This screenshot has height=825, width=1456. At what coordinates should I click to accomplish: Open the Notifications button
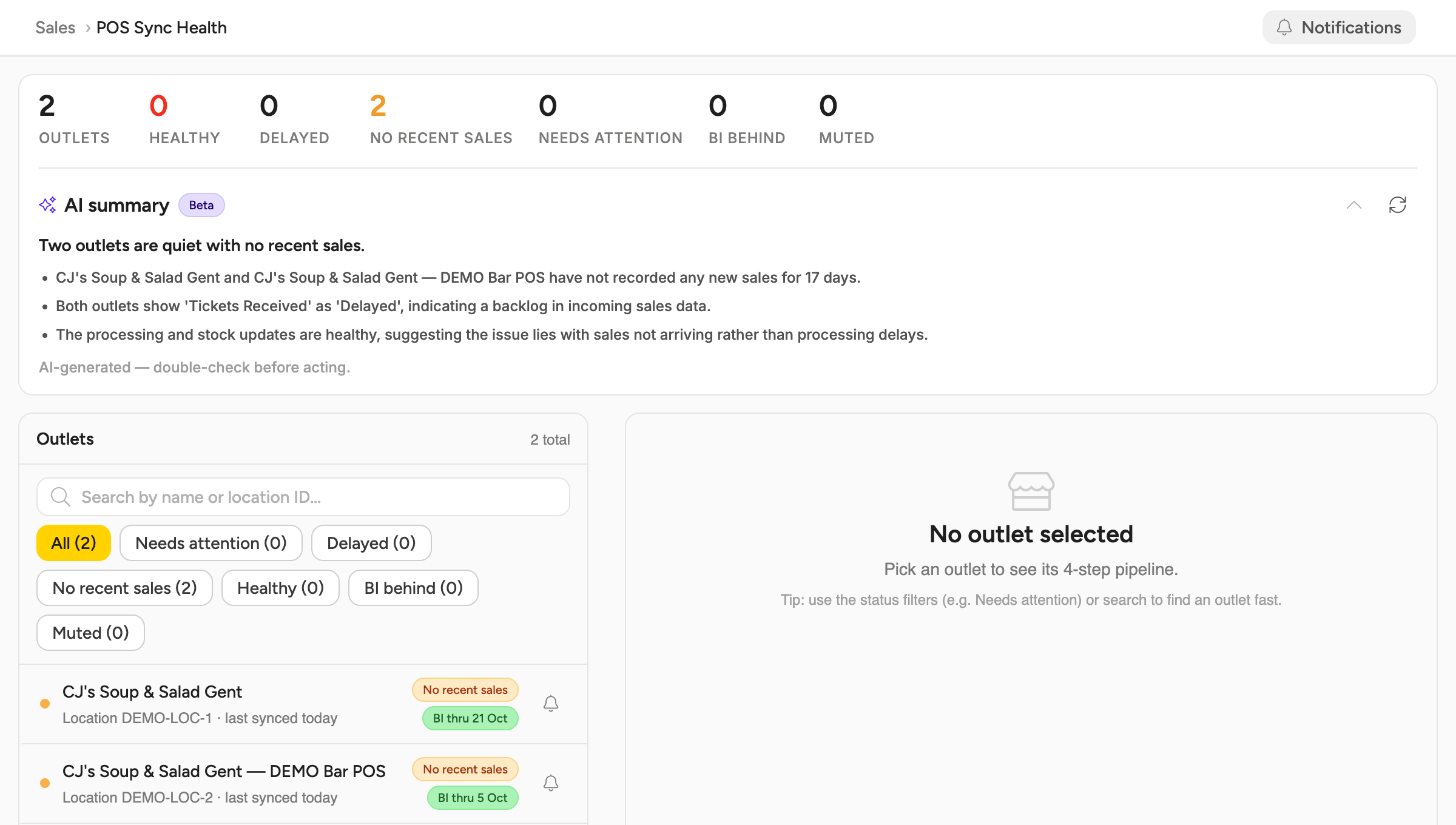(1339, 27)
